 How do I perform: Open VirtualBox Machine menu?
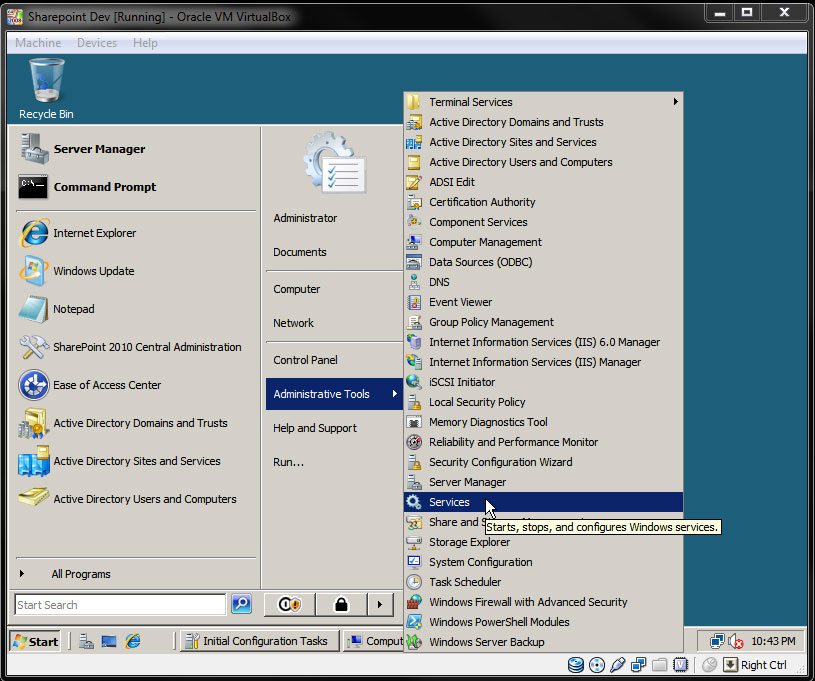(x=38, y=43)
